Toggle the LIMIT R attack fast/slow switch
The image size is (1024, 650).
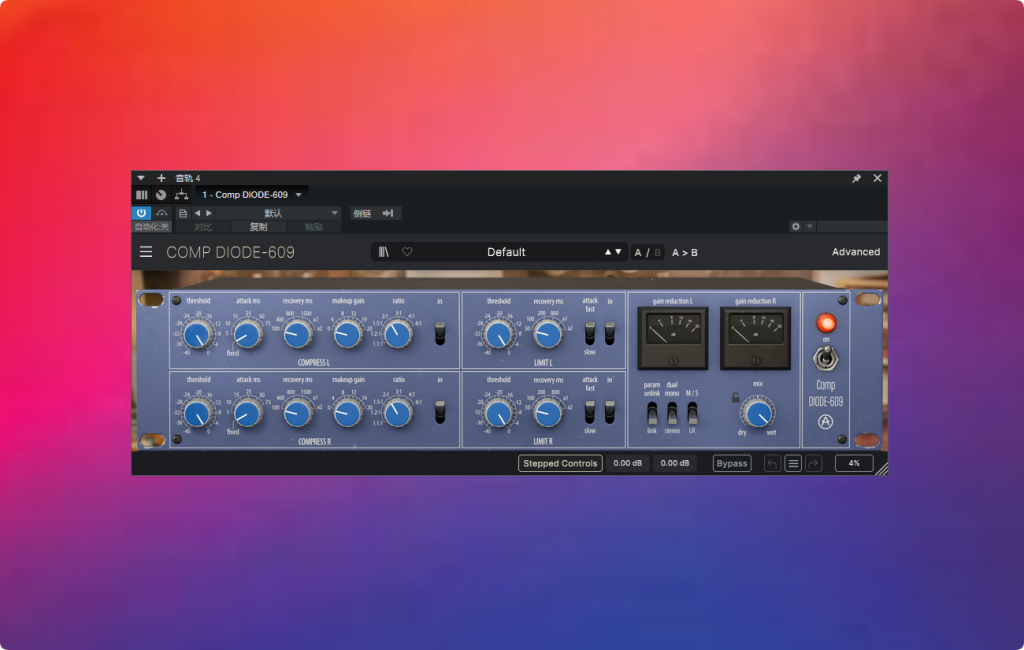pos(590,412)
